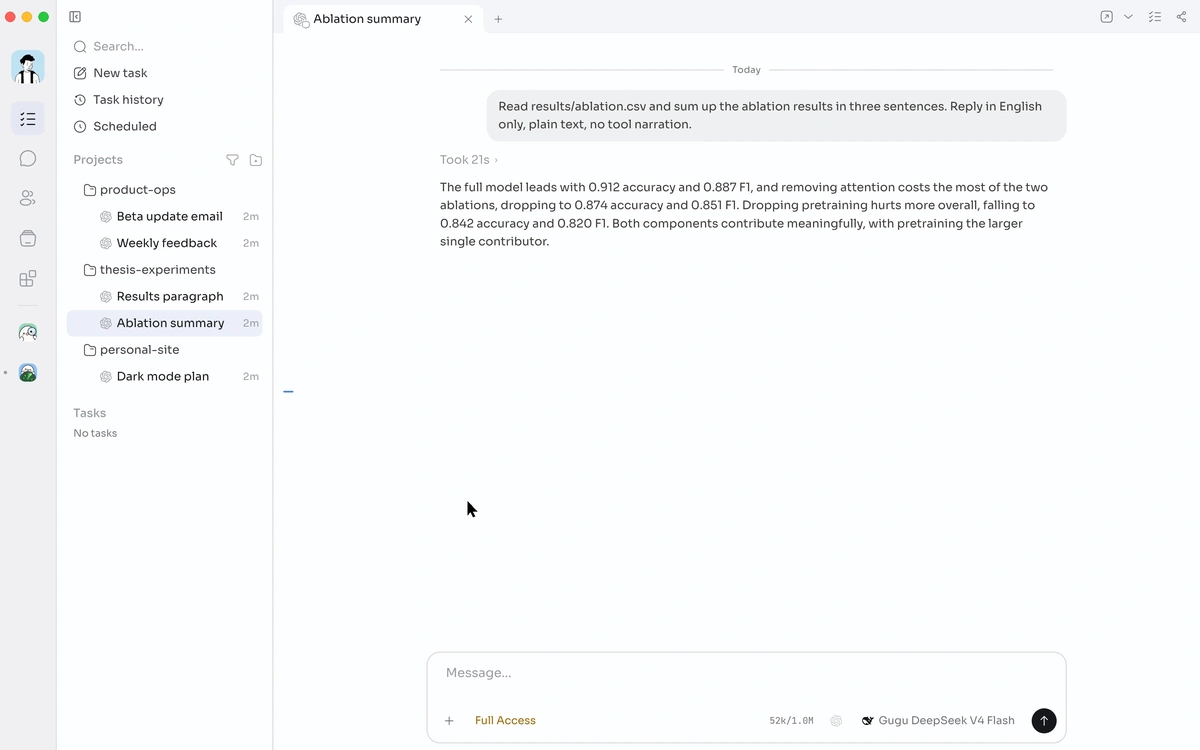Click the share icon in top-right corner
Screen dimensions: 1200x750
point(1181,17)
